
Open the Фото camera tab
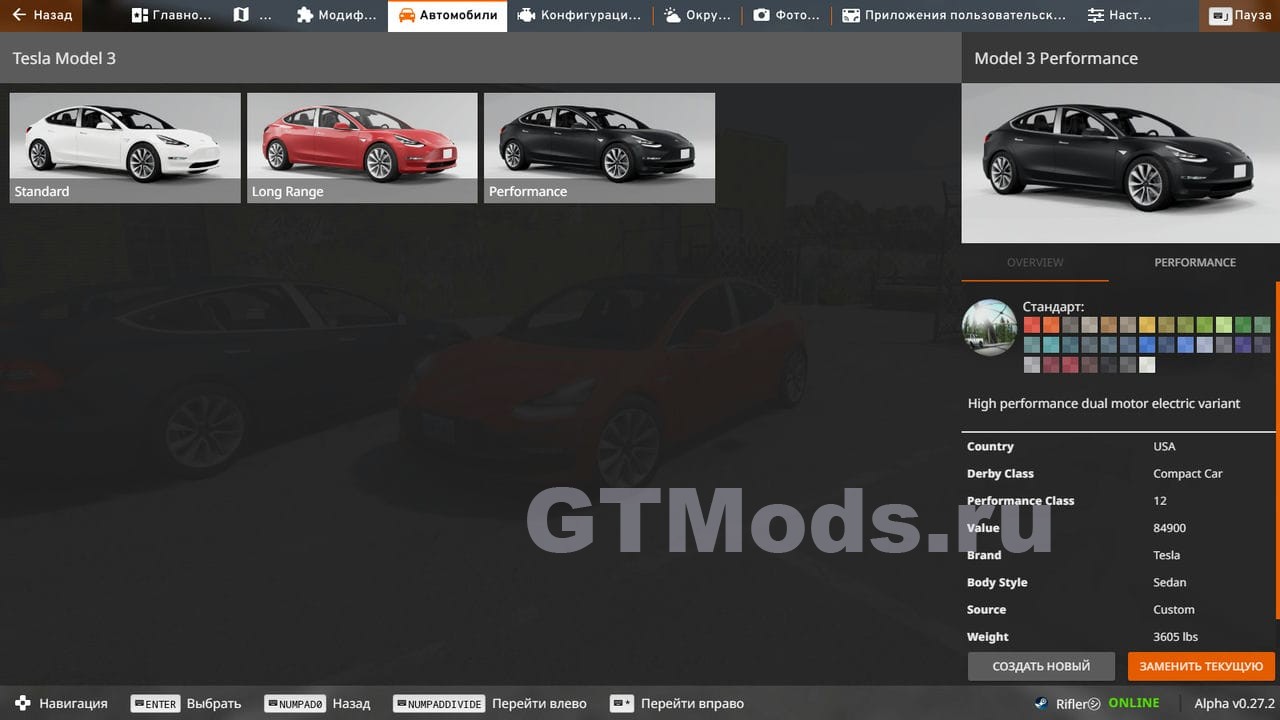(x=786, y=15)
